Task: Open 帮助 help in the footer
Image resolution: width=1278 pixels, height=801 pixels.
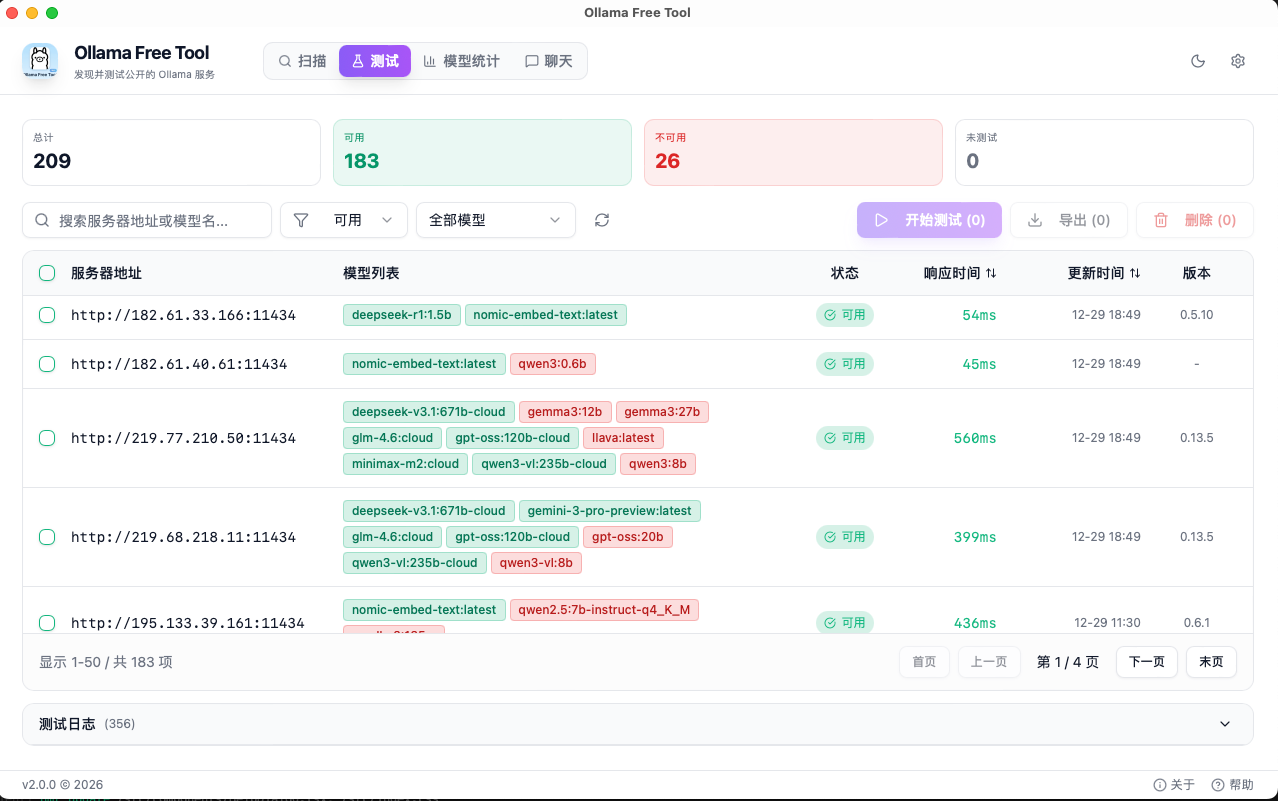Action: point(1232,785)
